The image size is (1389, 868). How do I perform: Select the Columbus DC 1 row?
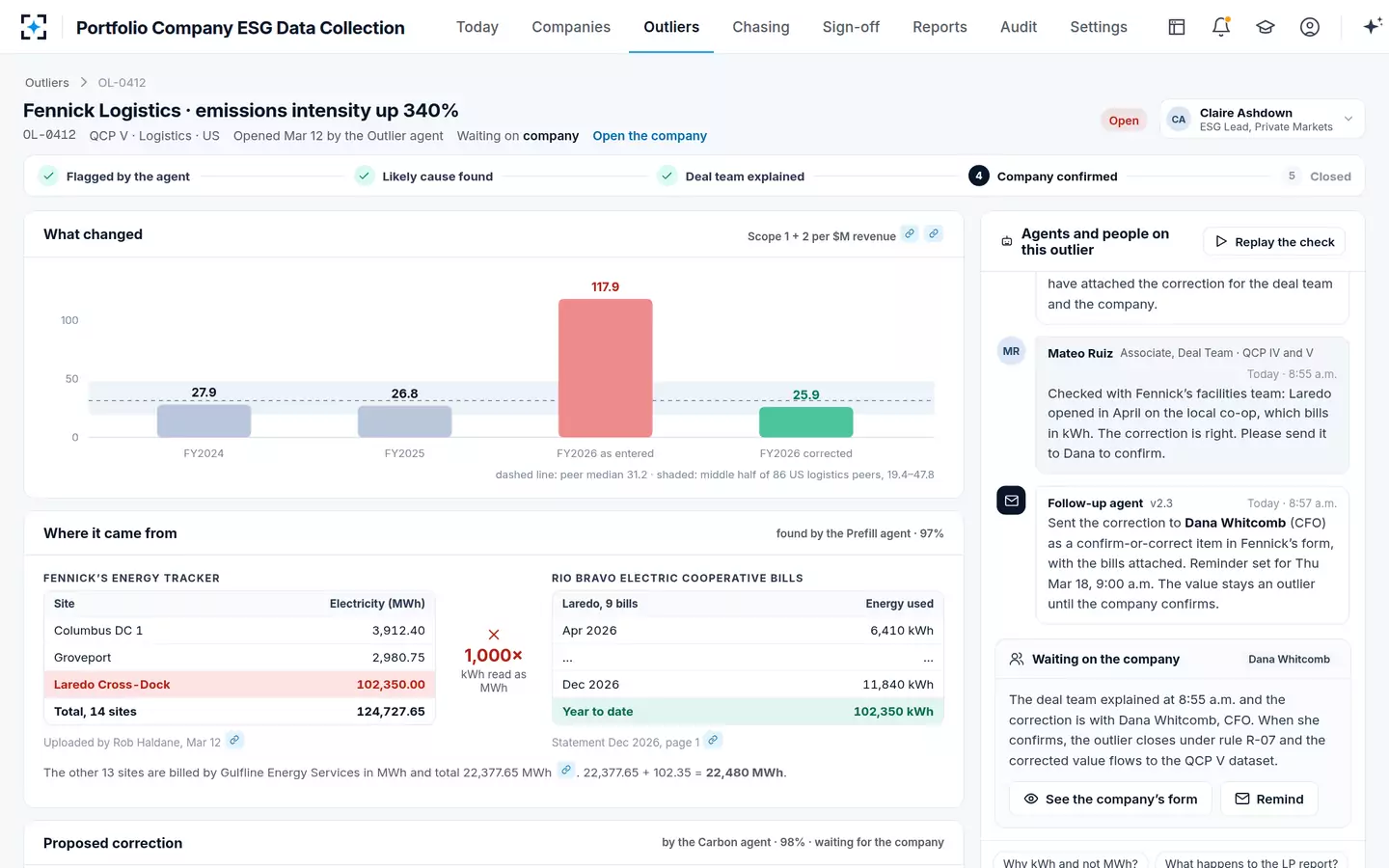tap(239, 631)
